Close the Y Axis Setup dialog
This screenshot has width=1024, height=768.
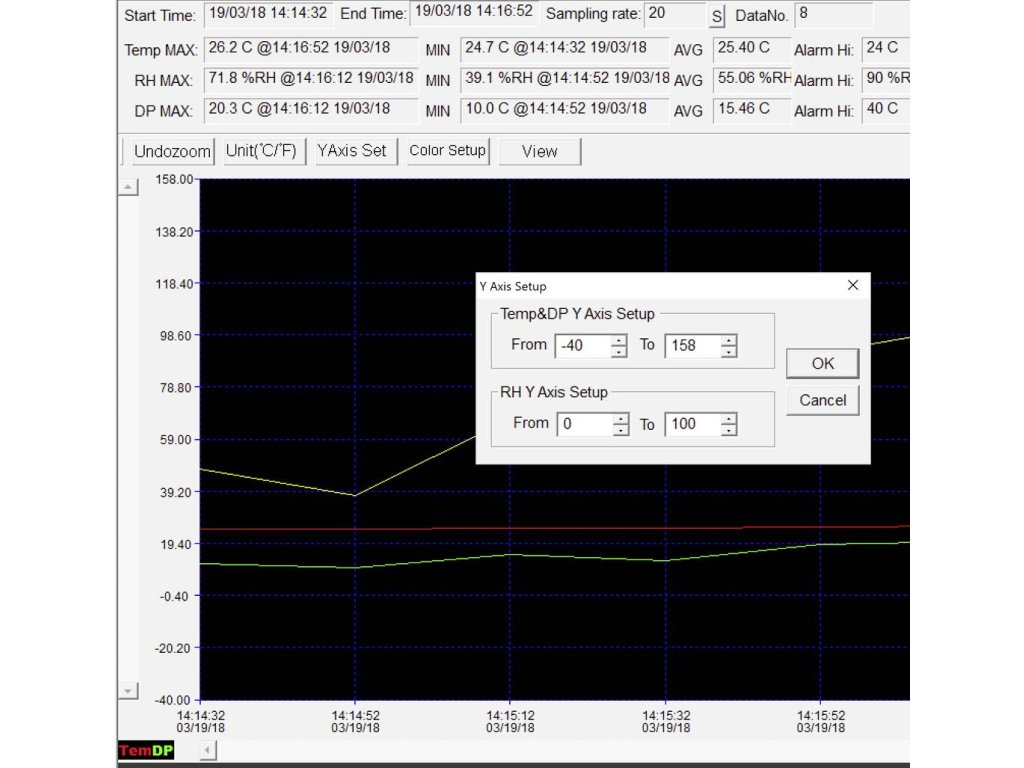[x=852, y=285]
